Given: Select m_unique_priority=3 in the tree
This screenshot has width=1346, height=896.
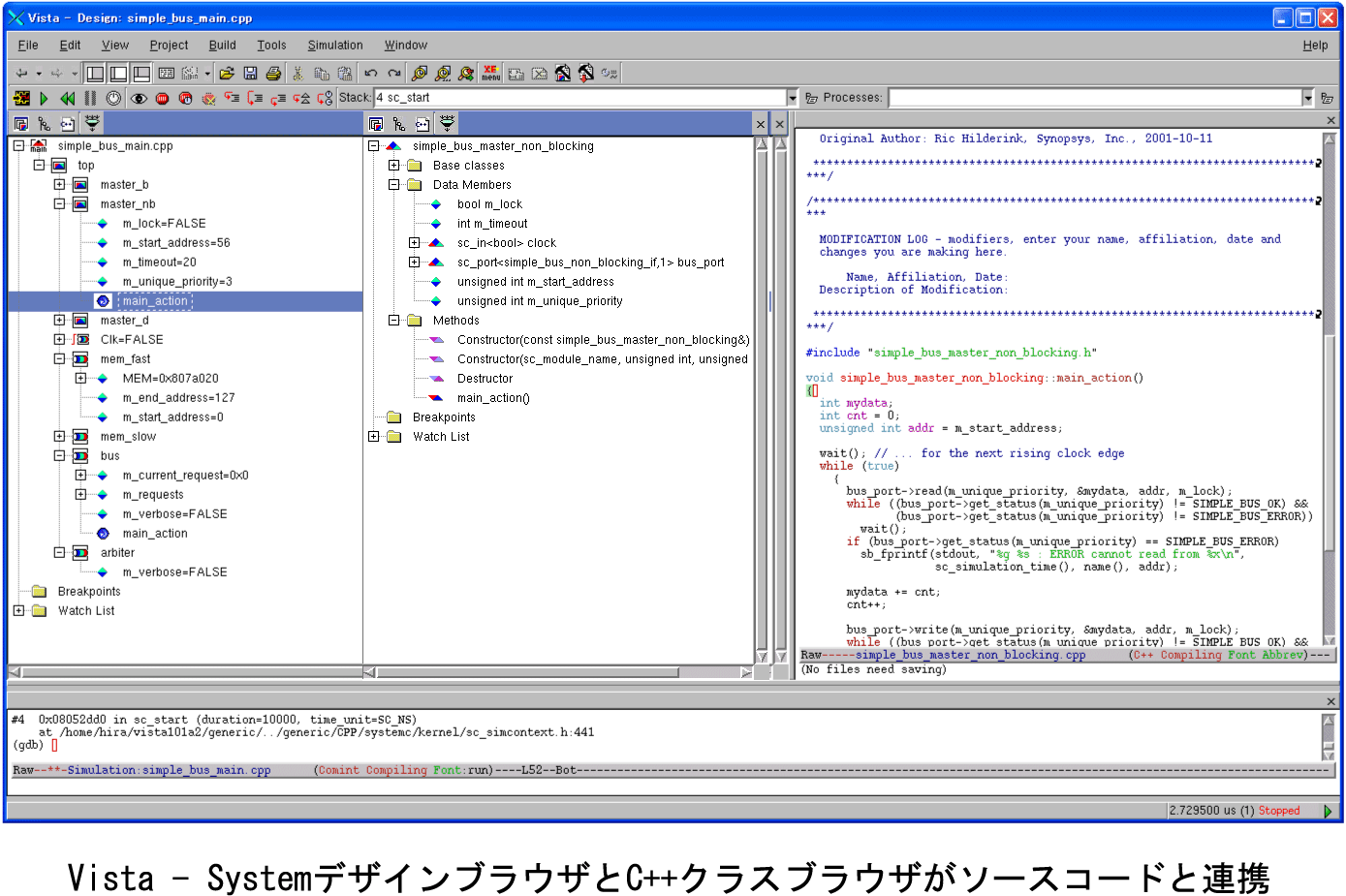Looking at the screenshot, I should [177, 282].
